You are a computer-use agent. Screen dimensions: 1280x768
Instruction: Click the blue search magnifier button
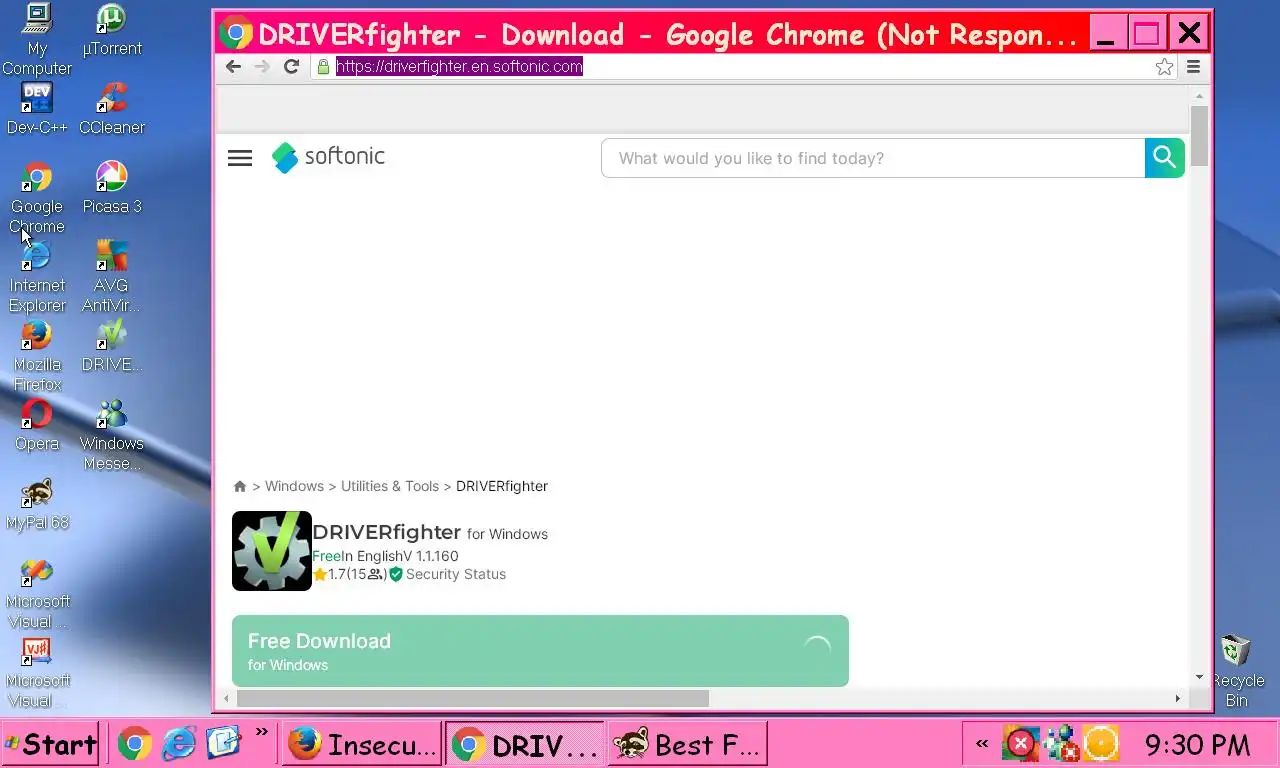1164,158
